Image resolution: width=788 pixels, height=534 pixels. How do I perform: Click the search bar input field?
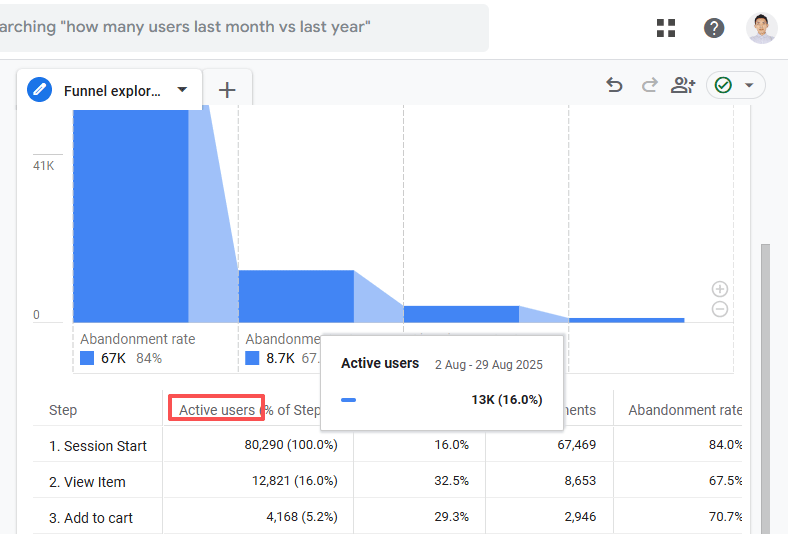coord(240,27)
